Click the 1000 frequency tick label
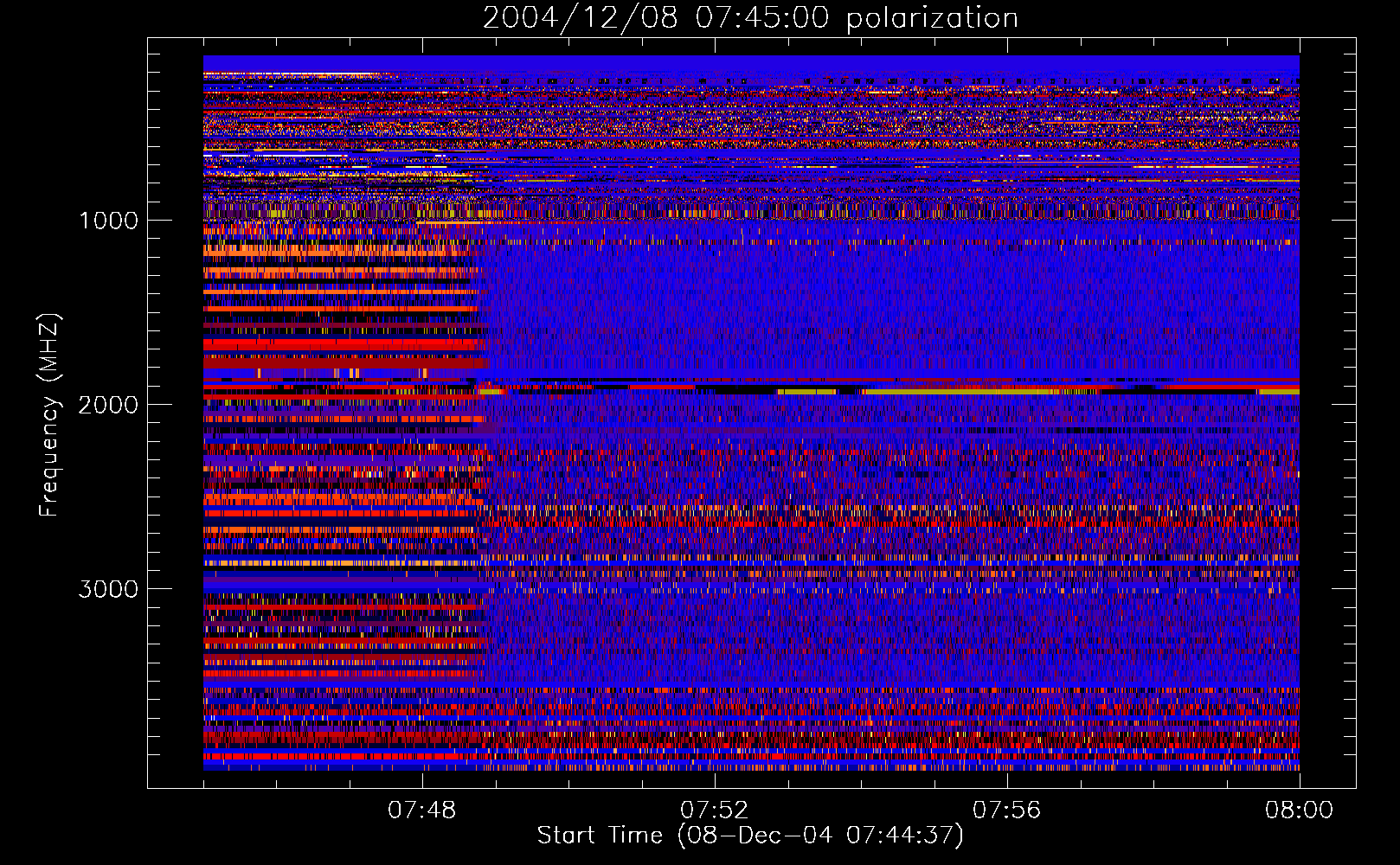 (x=108, y=221)
